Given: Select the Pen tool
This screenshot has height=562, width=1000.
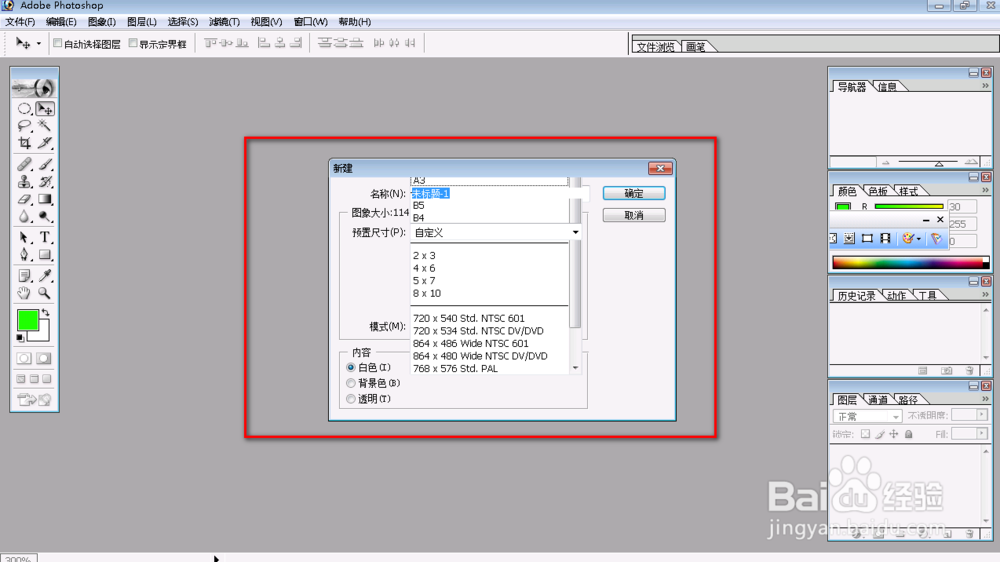Looking at the screenshot, I should pos(24,255).
